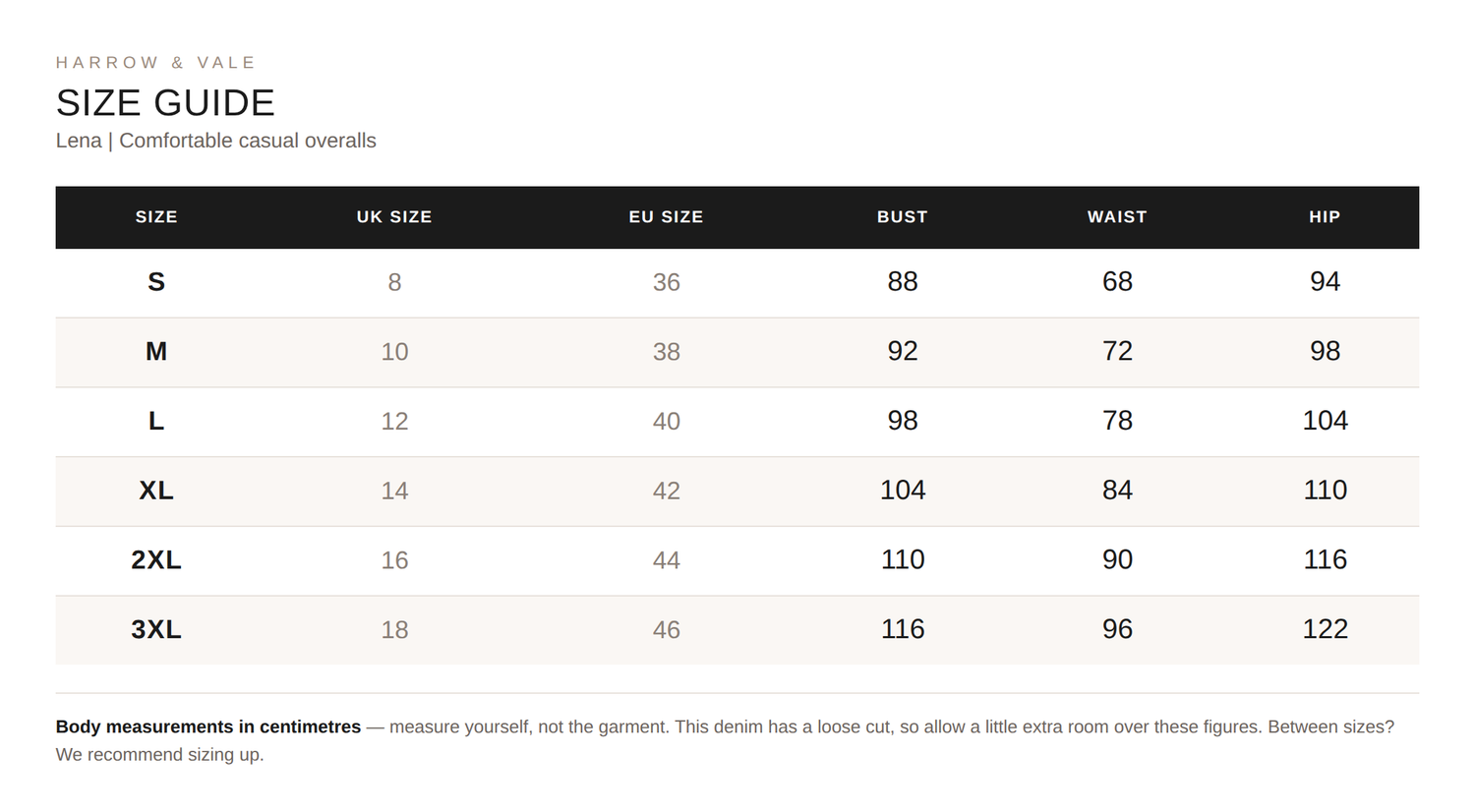Click the WAIST column header

1117,217
